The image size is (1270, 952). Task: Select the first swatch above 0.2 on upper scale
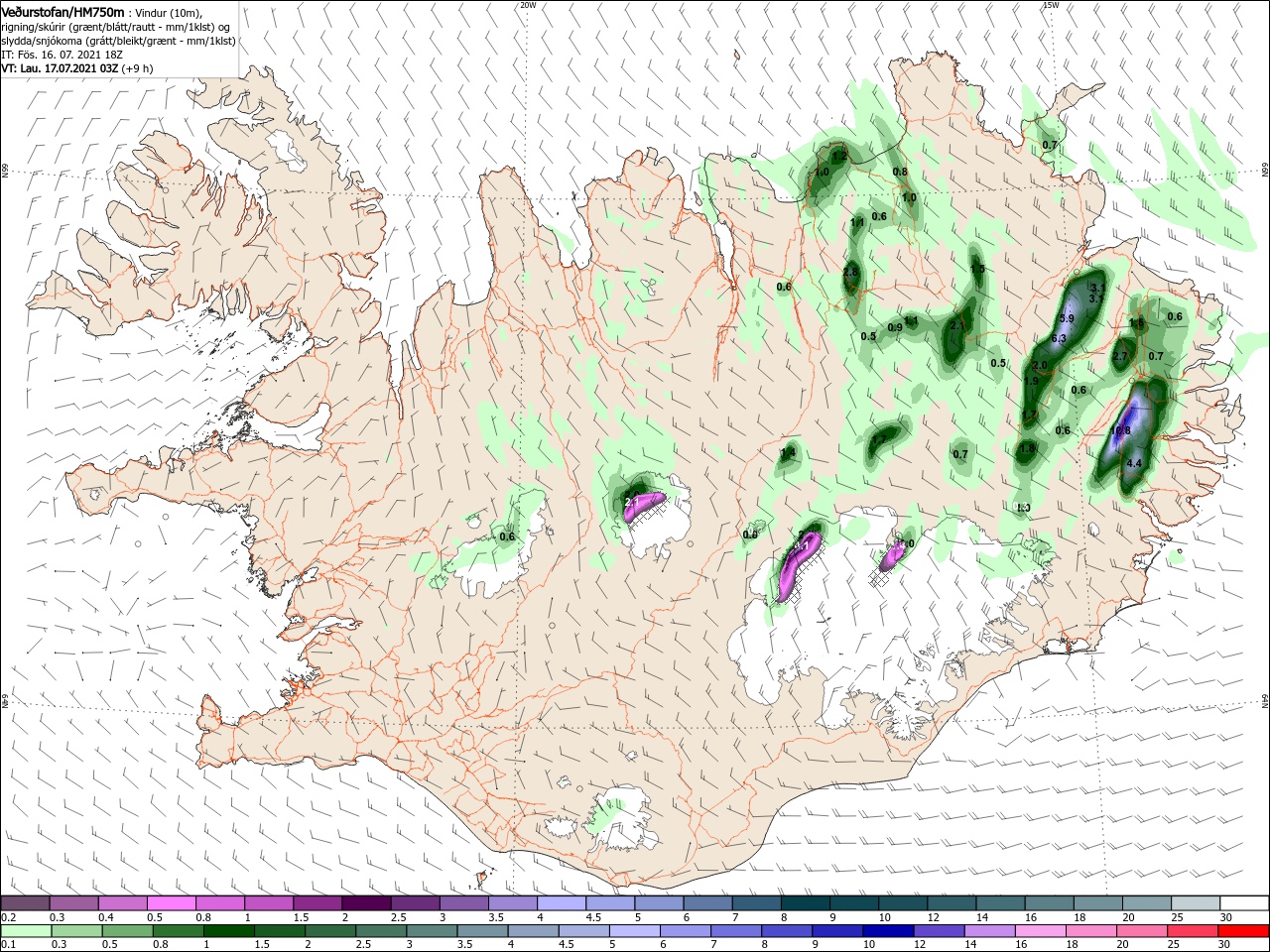(x=25, y=903)
